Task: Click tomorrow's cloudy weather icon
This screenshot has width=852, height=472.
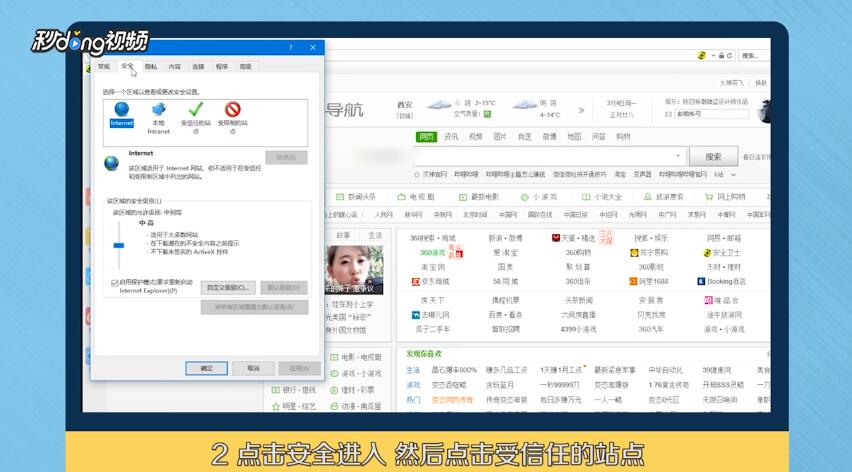Action: (524, 104)
